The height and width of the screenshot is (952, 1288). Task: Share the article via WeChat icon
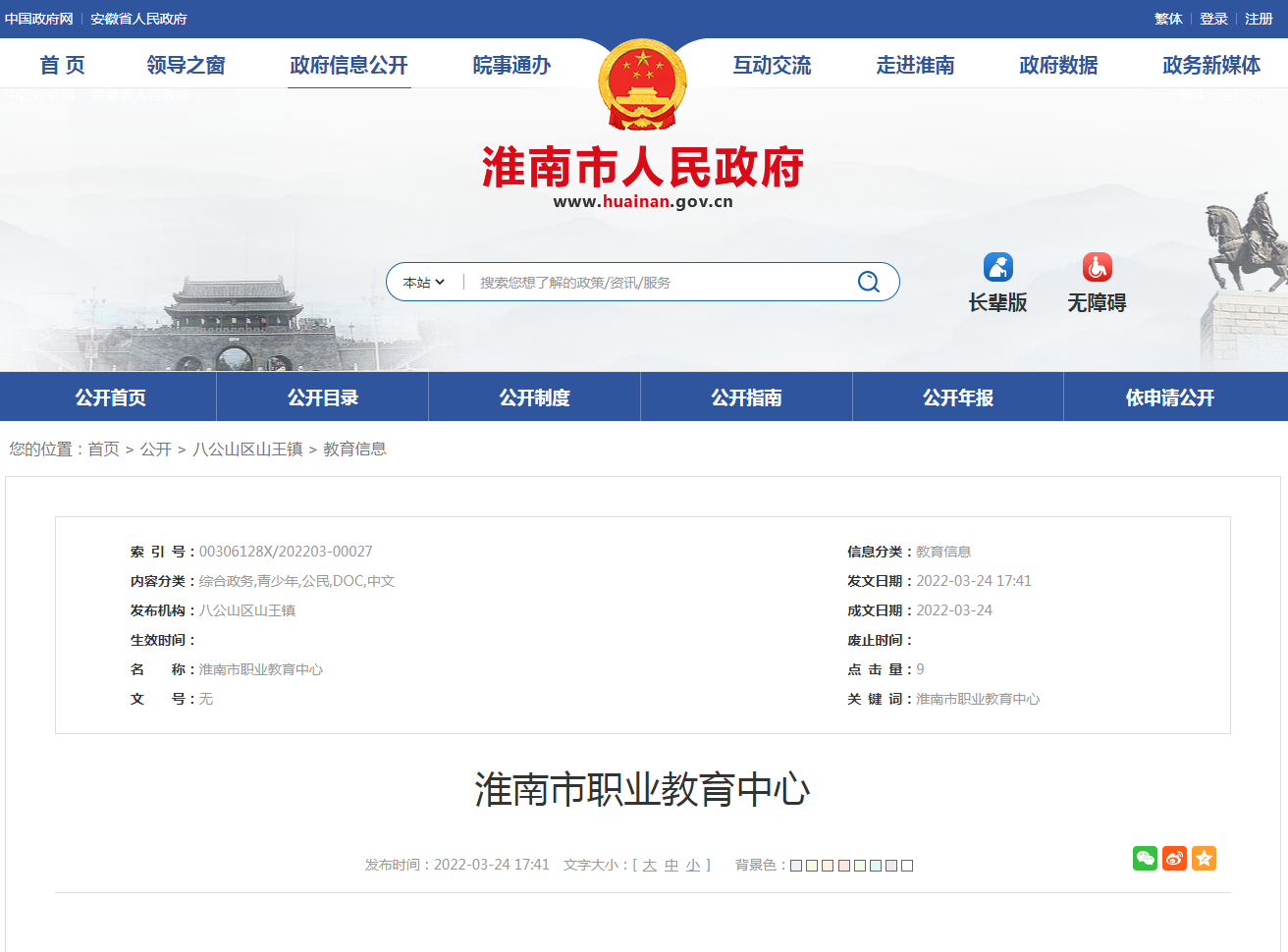click(1145, 858)
